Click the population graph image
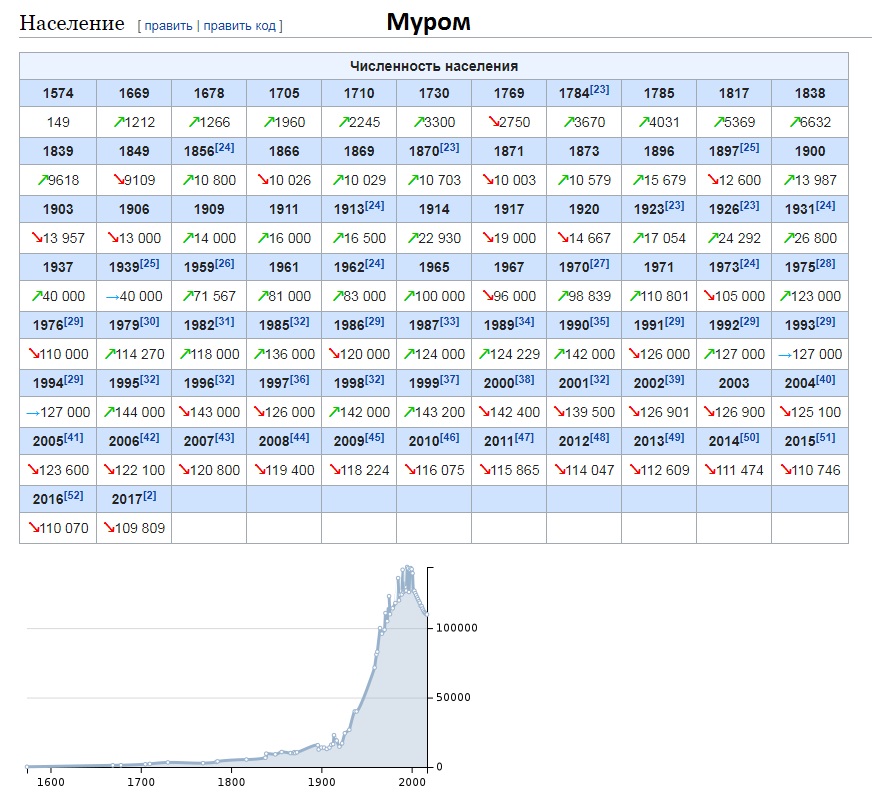This screenshot has width=872, height=799. click(252, 676)
